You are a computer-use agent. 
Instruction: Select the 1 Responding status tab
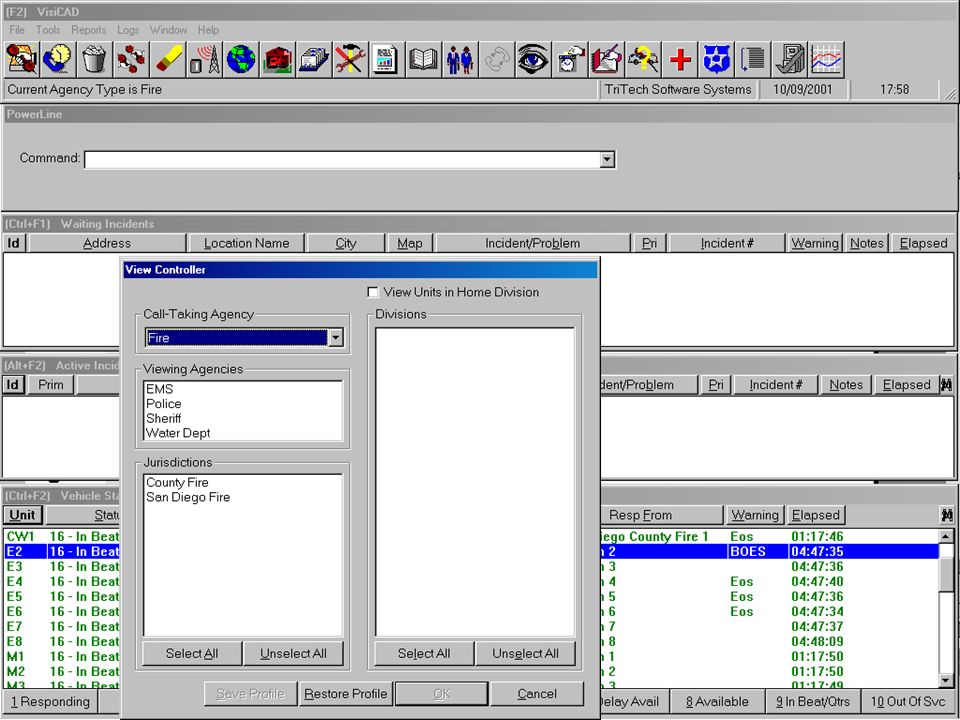50,702
